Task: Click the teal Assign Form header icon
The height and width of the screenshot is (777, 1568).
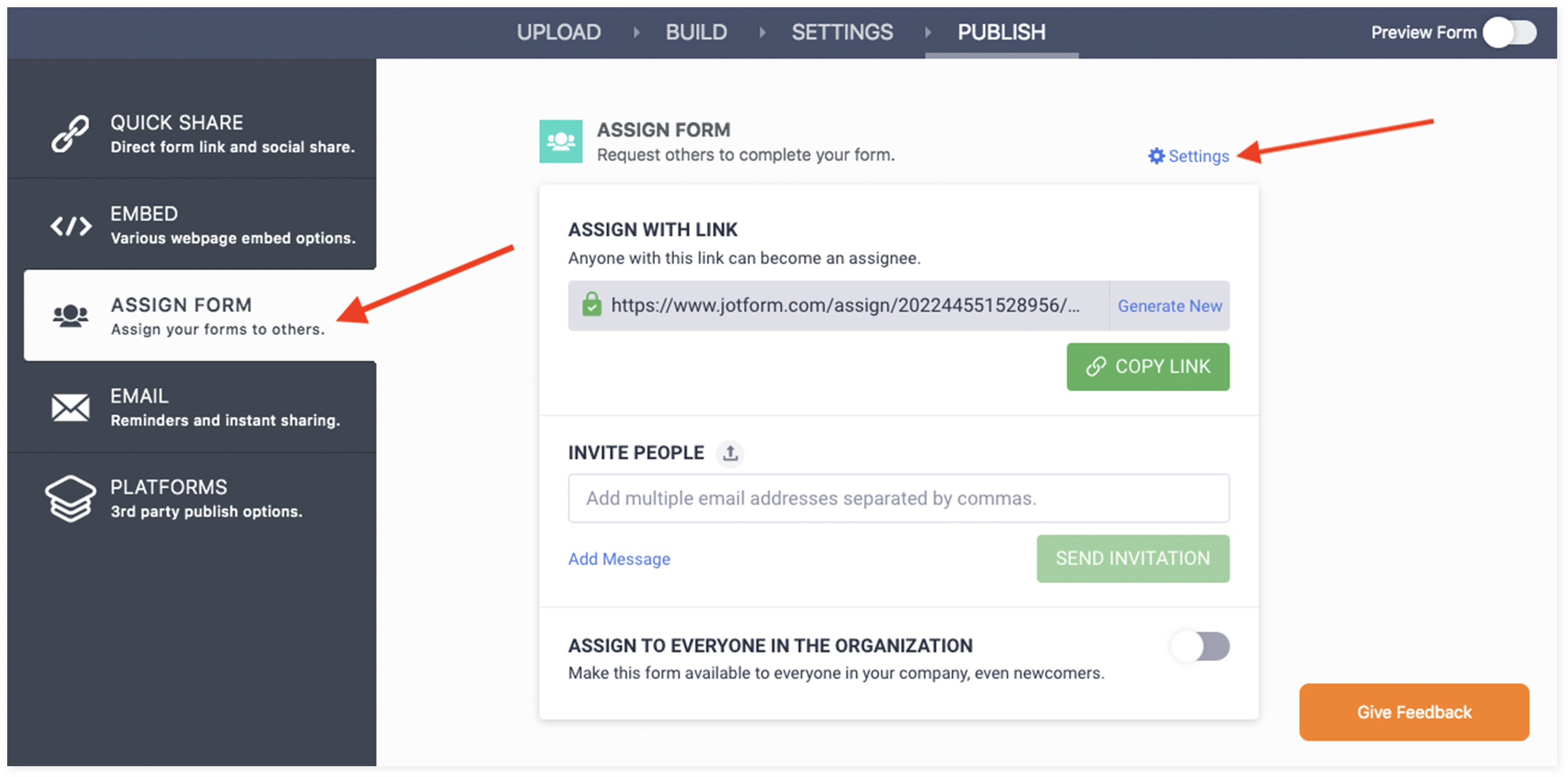Action: click(x=560, y=141)
